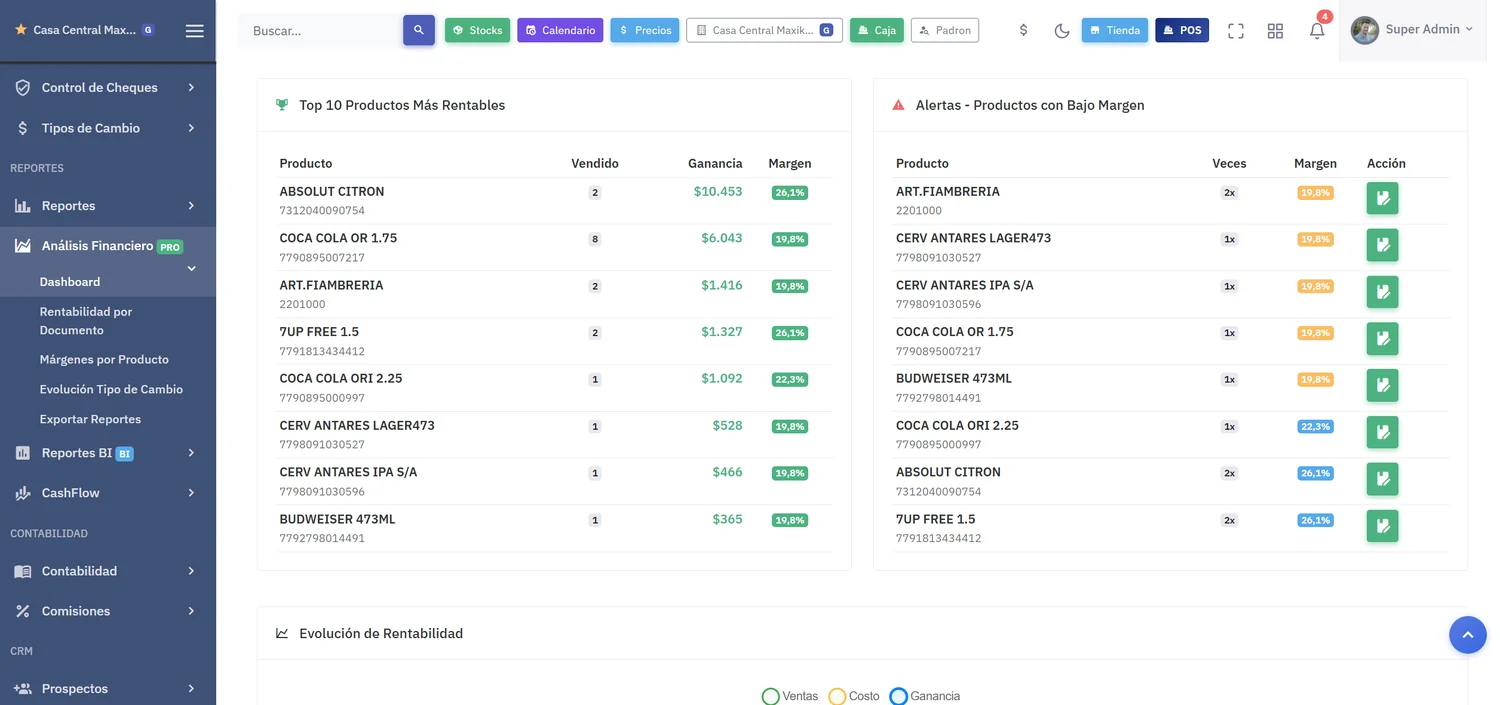Click the CashFlow sidebar icon
Image resolution: width=1500 pixels, height=705 pixels.
pos(22,493)
